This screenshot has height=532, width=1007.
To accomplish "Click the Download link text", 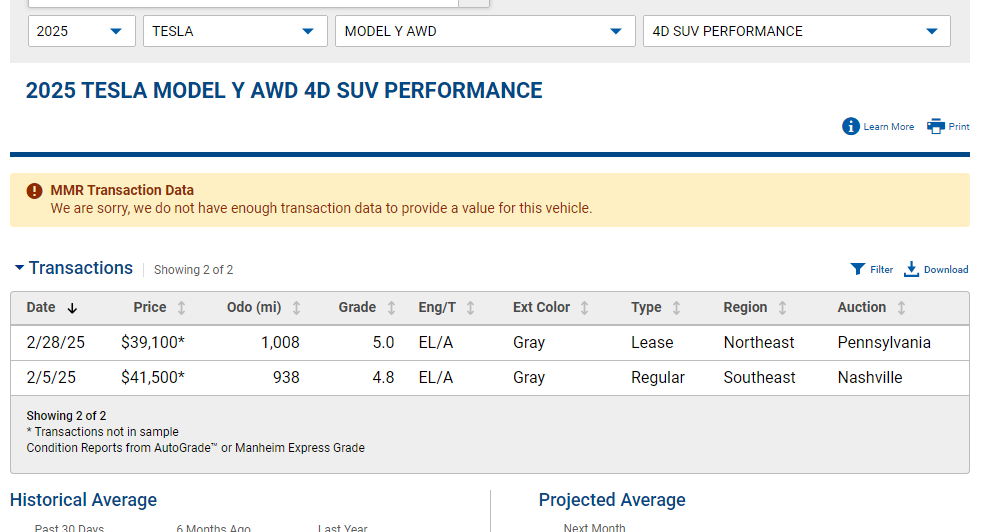I will tap(946, 269).
